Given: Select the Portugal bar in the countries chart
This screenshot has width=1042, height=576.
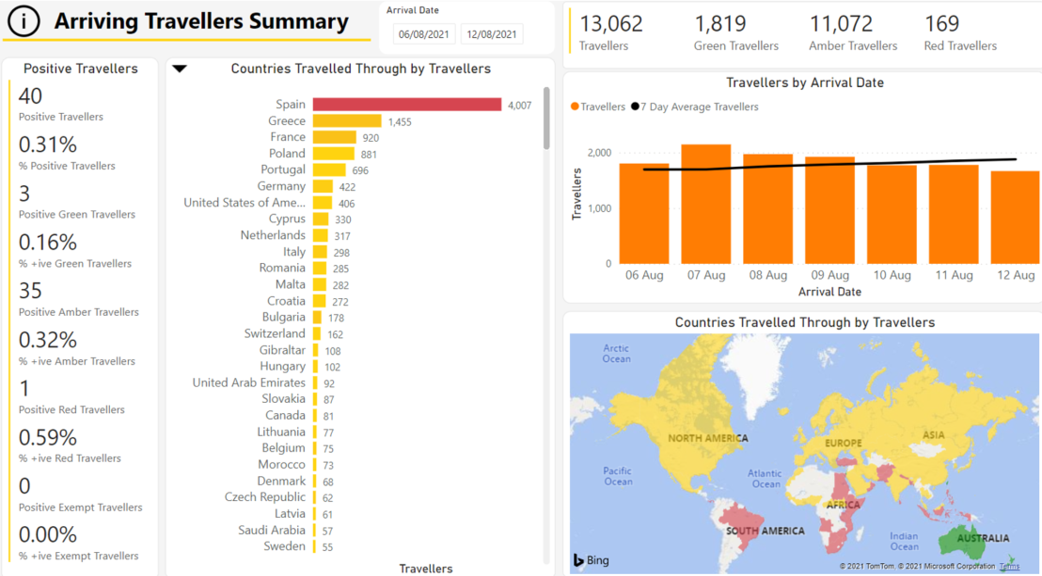Looking at the screenshot, I should tap(330, 170).
